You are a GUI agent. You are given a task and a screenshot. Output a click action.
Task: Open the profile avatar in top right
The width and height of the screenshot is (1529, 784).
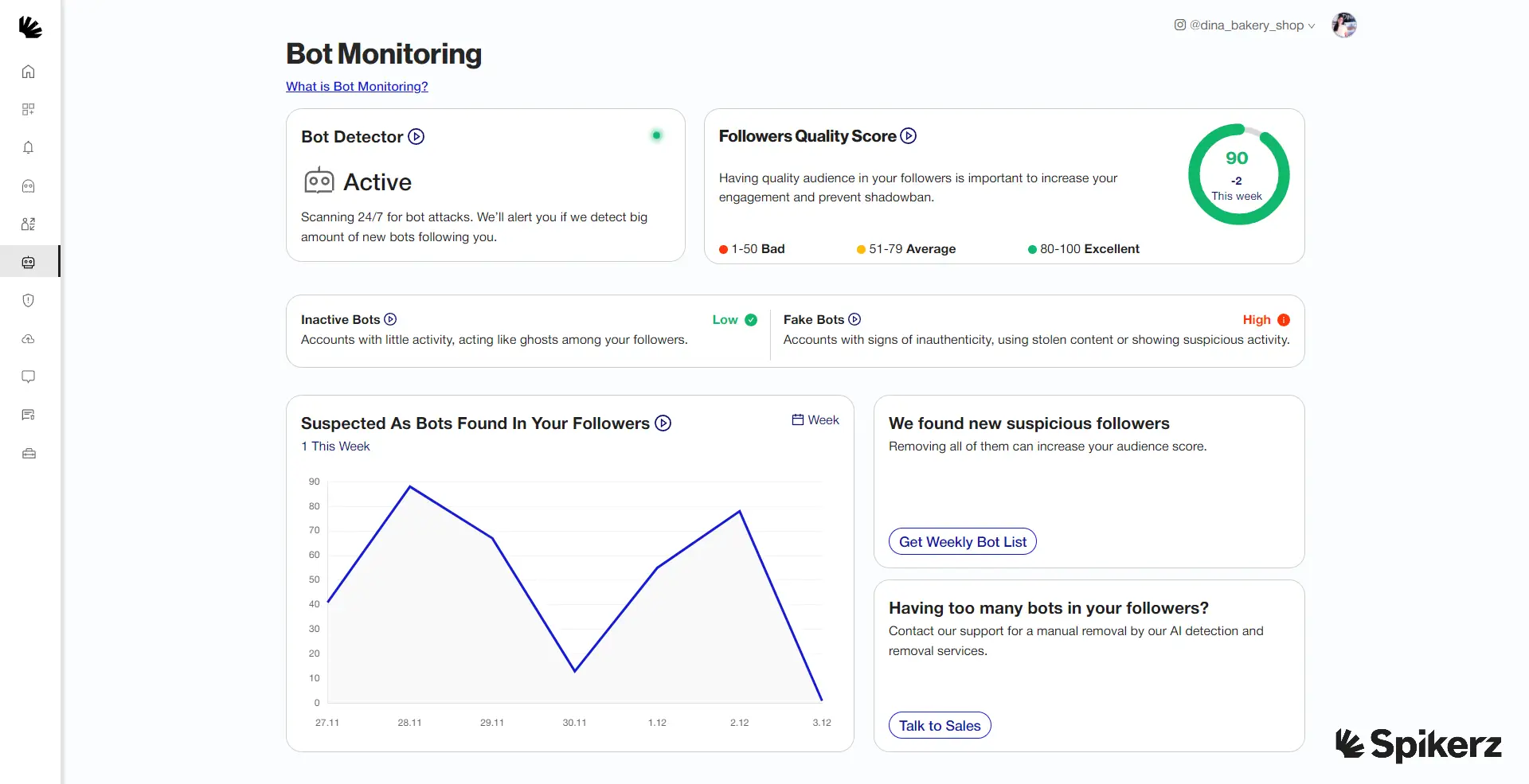click(x=1344, y=25)
